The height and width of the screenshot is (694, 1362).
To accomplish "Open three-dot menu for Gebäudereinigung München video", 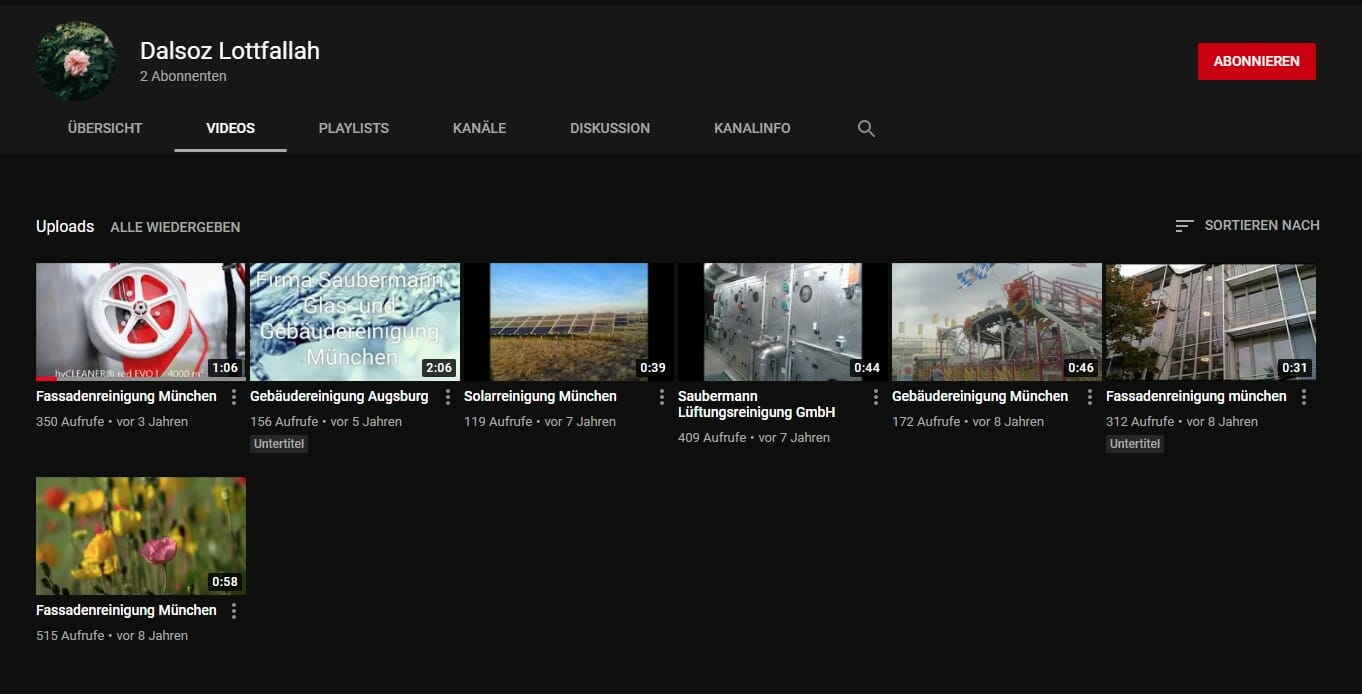I will (x=1090, y=397).
